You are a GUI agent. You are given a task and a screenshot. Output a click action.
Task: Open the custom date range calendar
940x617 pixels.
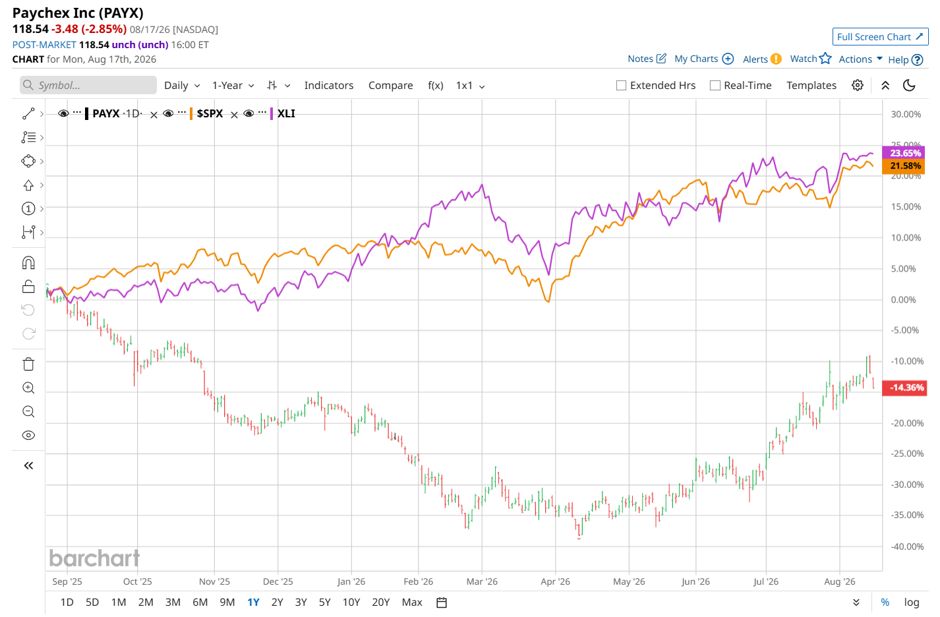[442, 603]
